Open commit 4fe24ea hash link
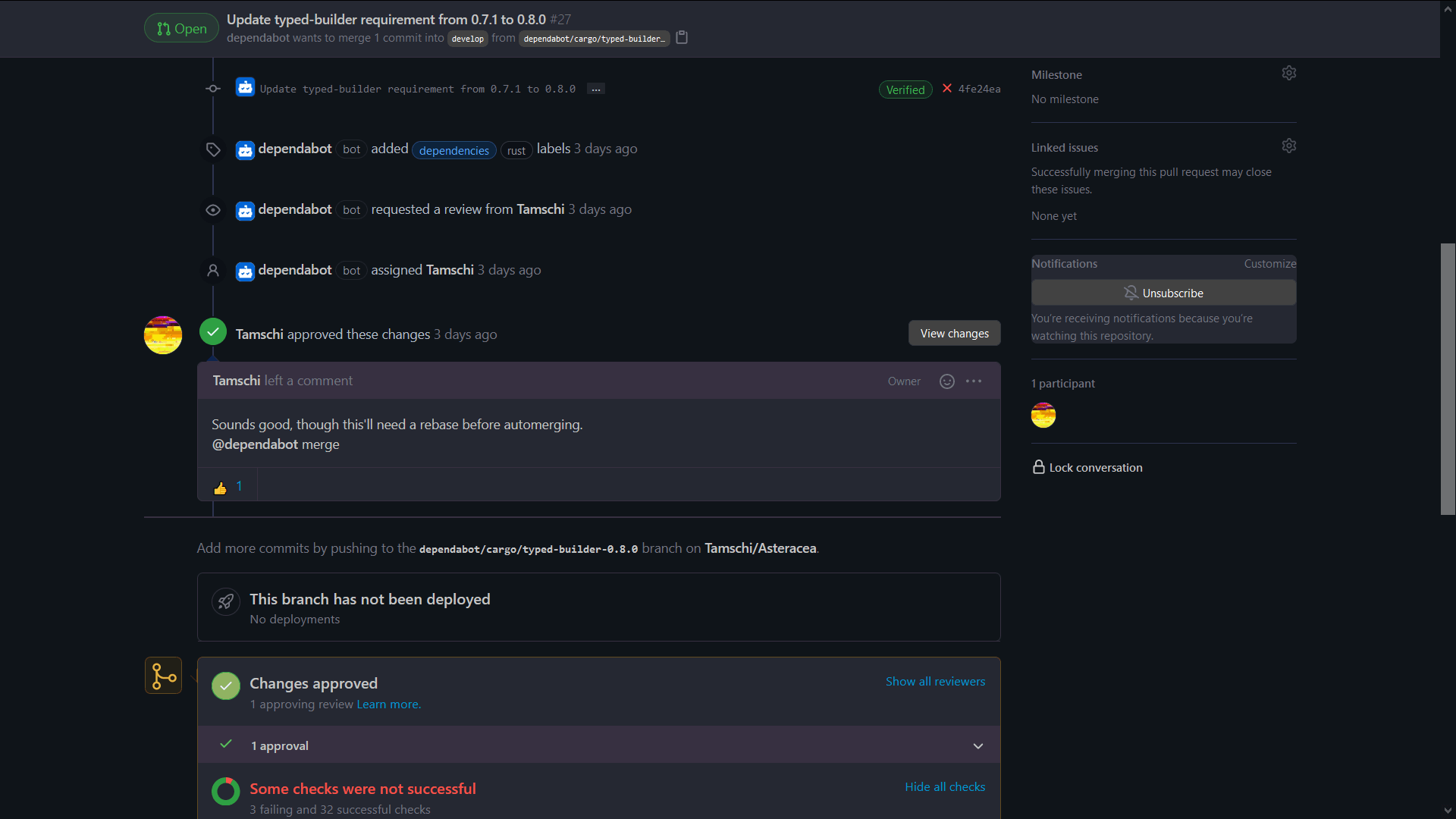 click(x=979, y=89)
